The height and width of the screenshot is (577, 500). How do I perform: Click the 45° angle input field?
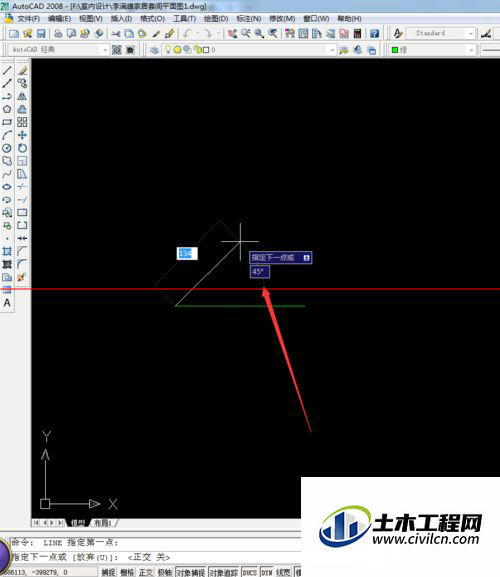[259, 272]
